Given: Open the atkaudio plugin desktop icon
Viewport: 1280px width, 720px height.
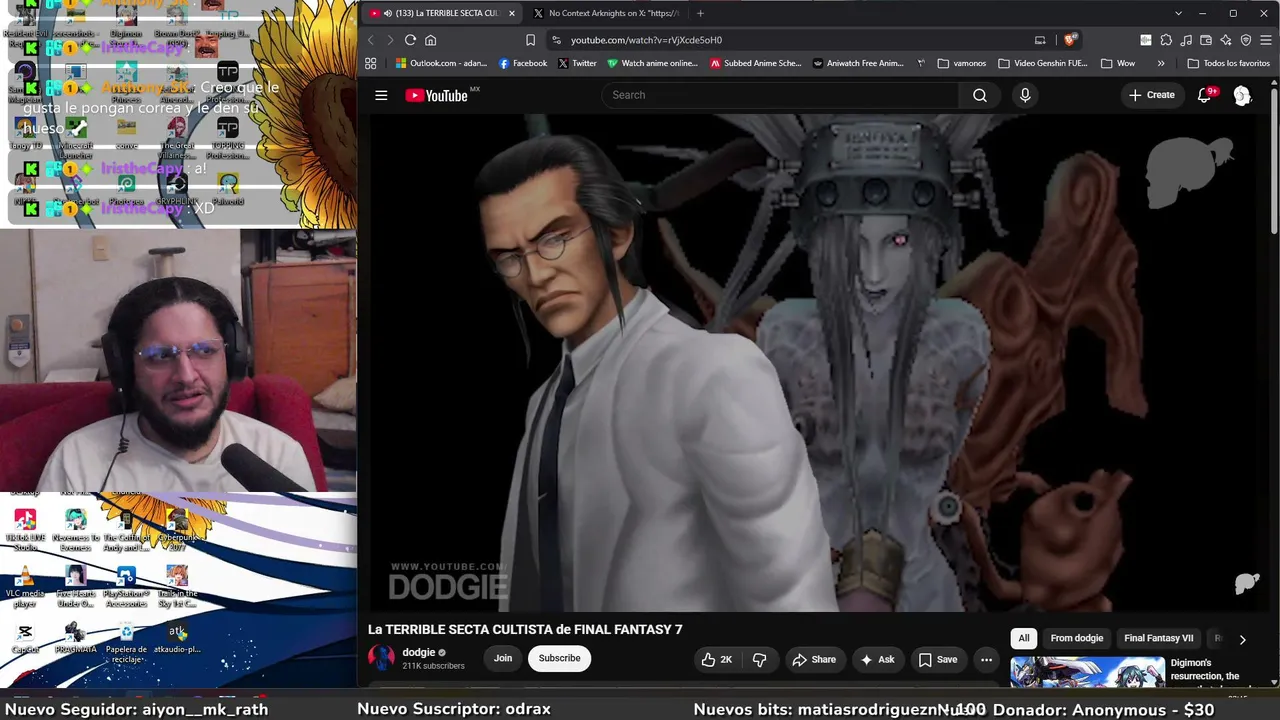Looking at the screenshot, I should (x=177, y=638).
